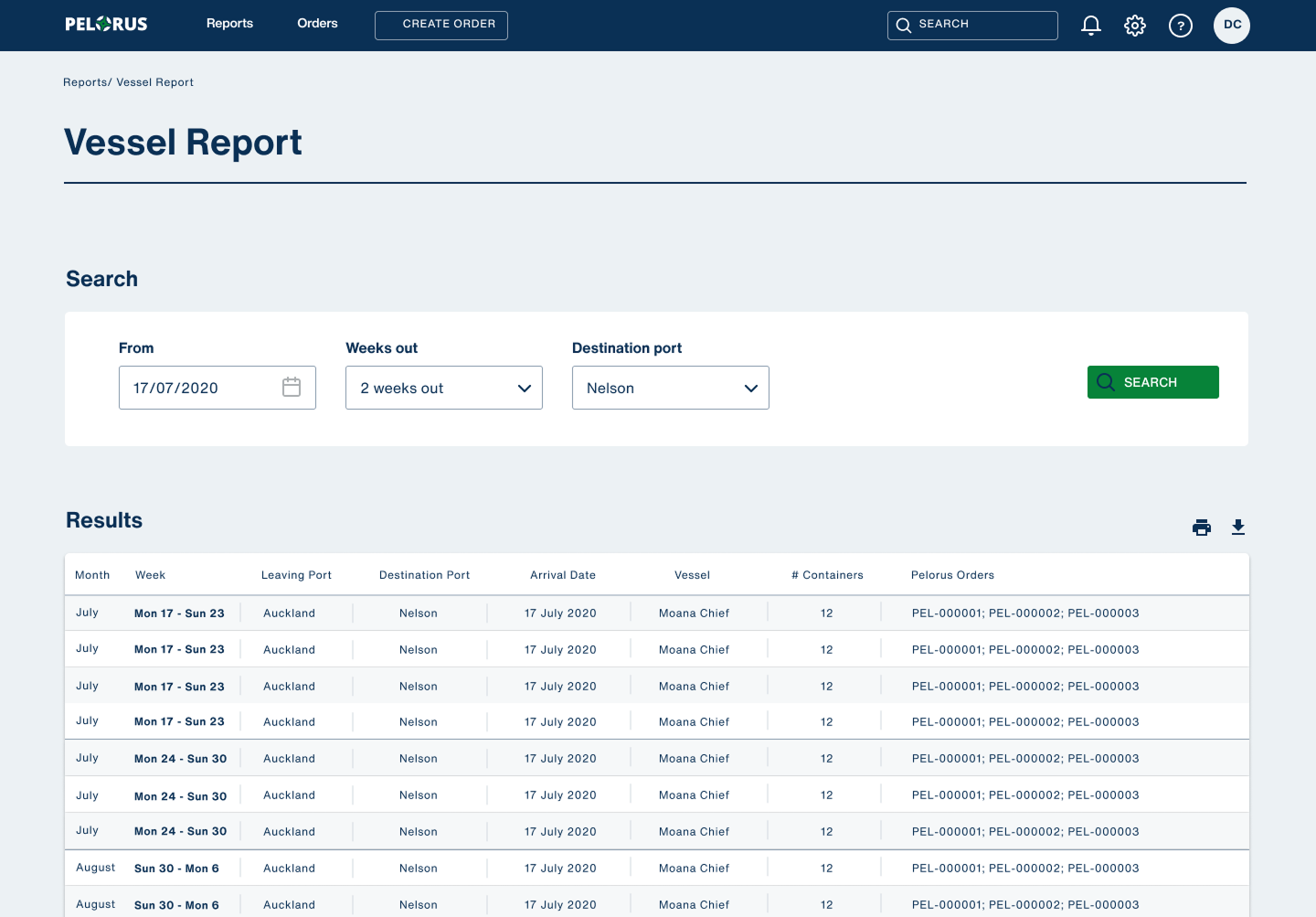Open the notifications bell
The width and height of the screenshot is (1316, 917).
(1090, 26)
